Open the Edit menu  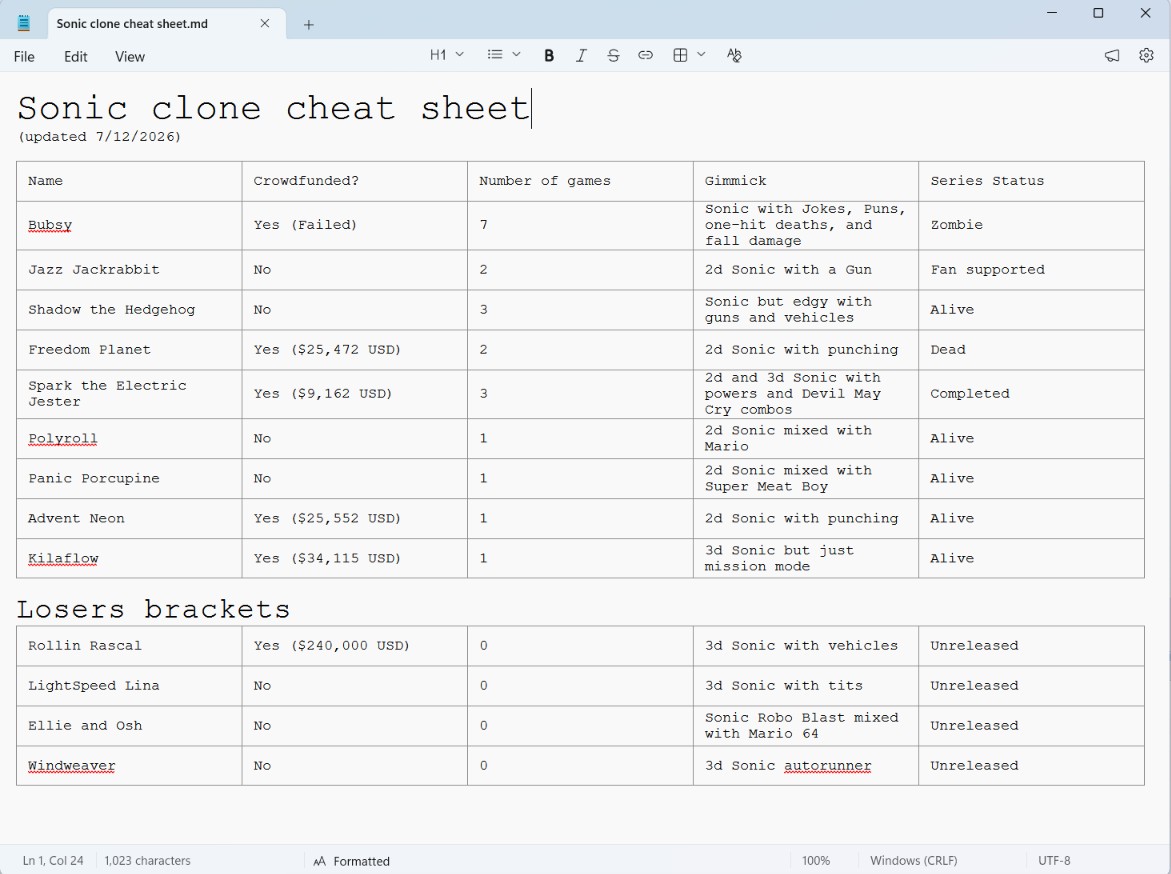click(x=75, y=57)
